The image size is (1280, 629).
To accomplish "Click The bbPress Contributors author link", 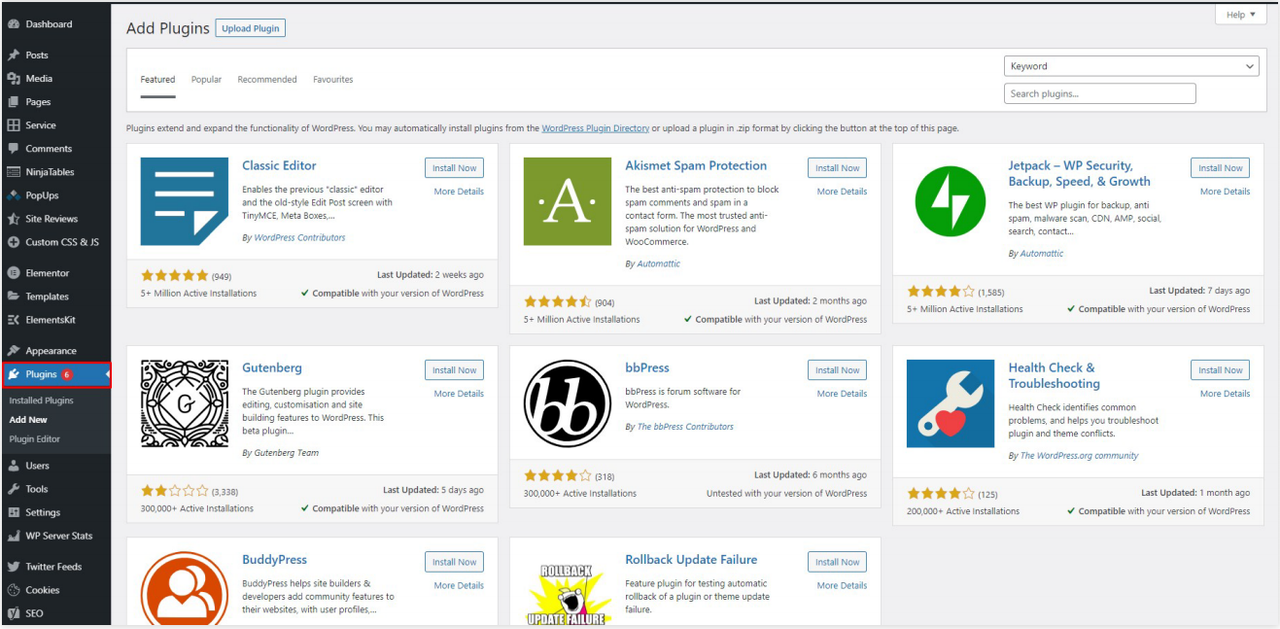I will pyautogui.click(x=685, y=427).
